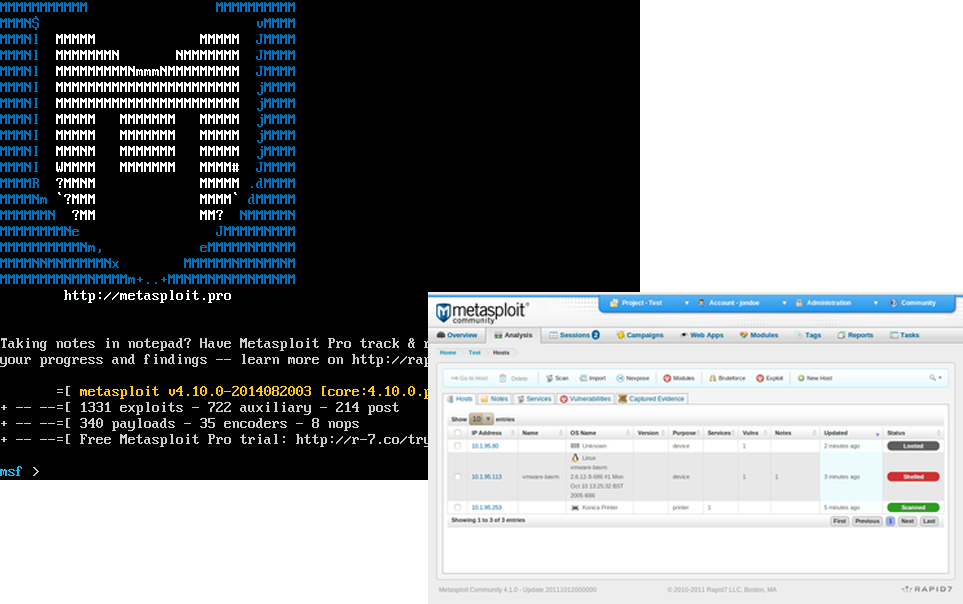Select the Analysis tab

coord(513,335)
